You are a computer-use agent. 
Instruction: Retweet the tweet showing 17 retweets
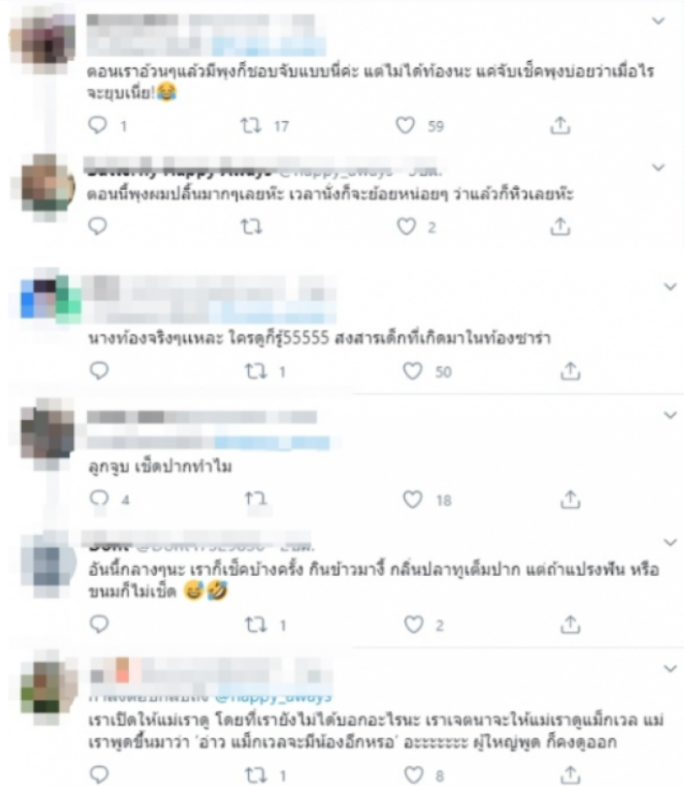pos(251,125)
